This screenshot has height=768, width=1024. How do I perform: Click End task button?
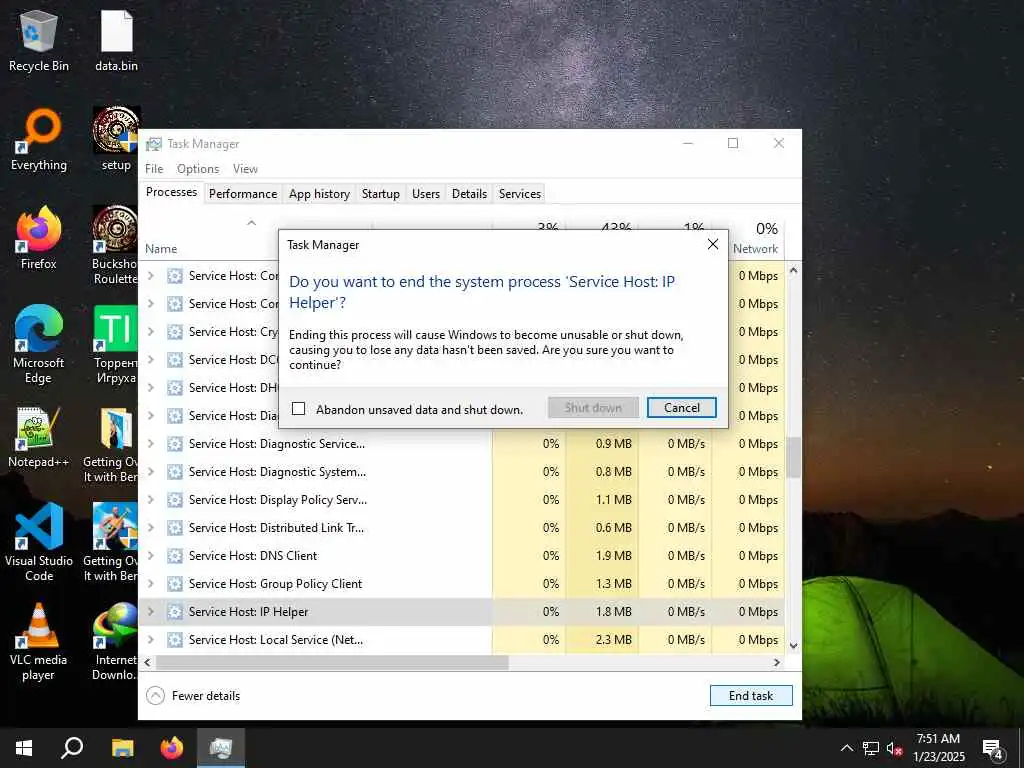(751, 696)
